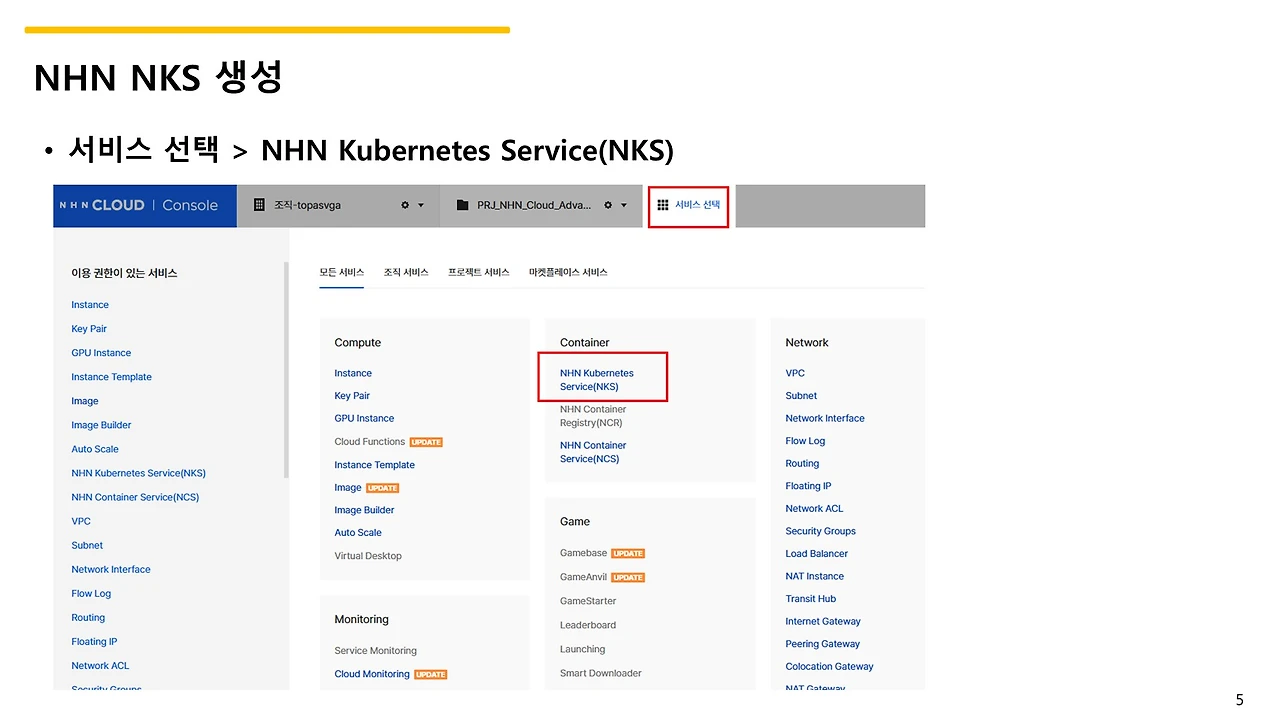Click the folder icon beside PRJ_NHN_Cloud_Adva

[x=462, y=205]
